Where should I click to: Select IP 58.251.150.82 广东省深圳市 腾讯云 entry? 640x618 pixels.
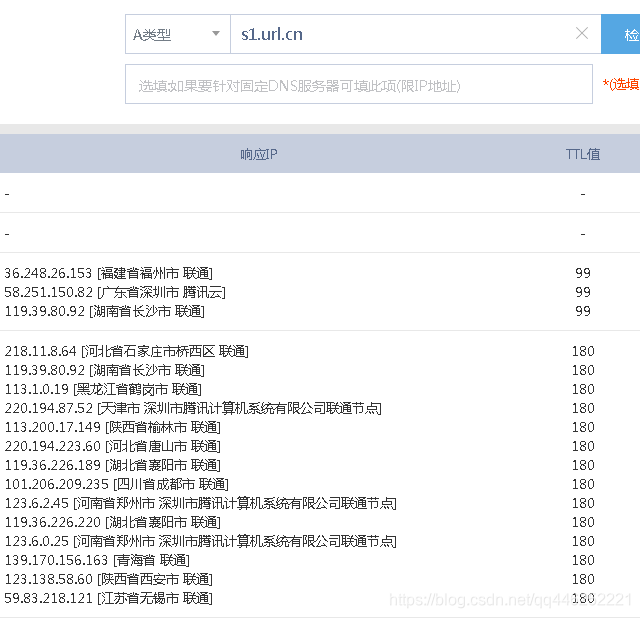point(115,292)
